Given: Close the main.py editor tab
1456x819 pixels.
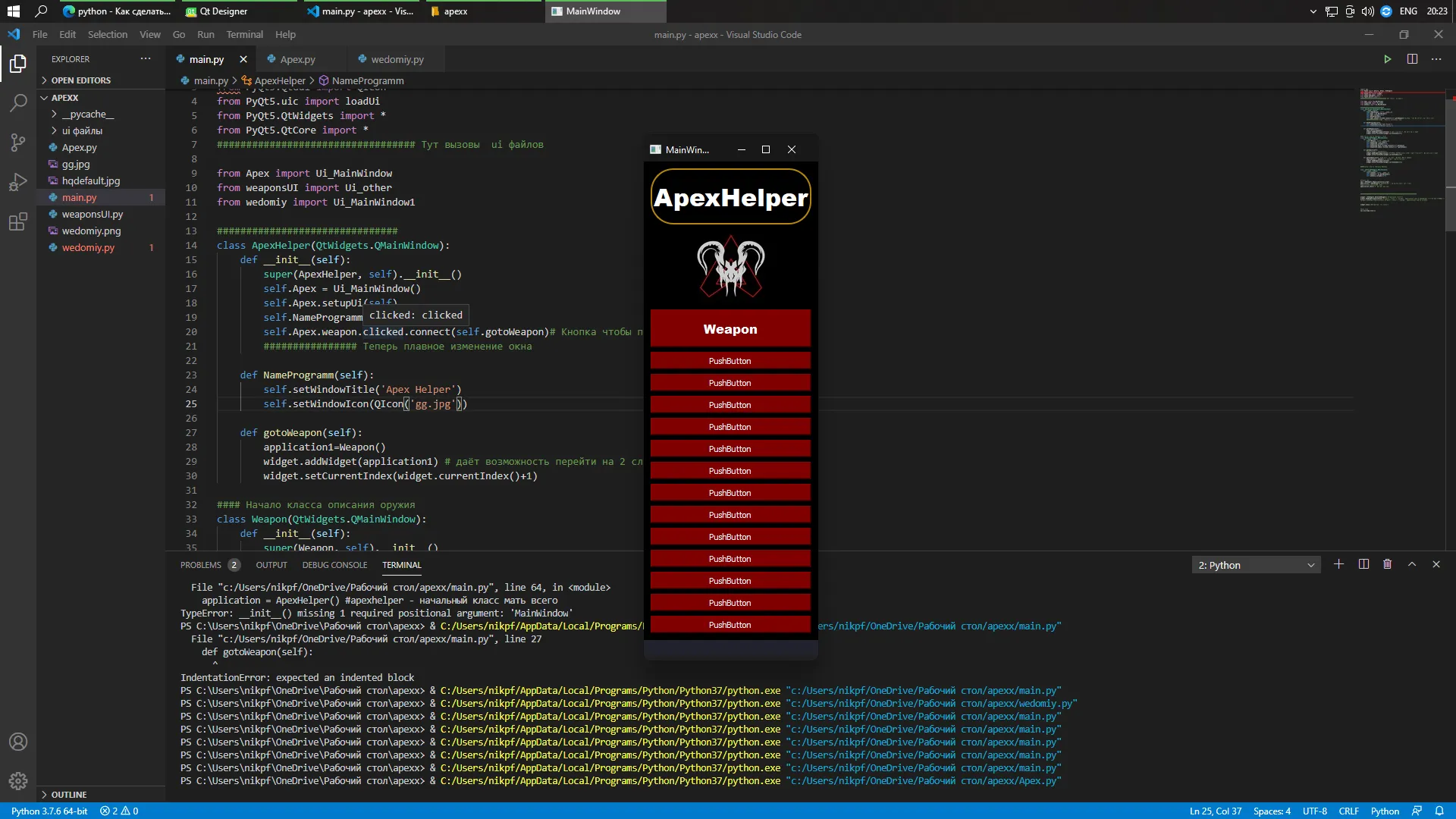Looking at the screenshot, I should 243,59.
